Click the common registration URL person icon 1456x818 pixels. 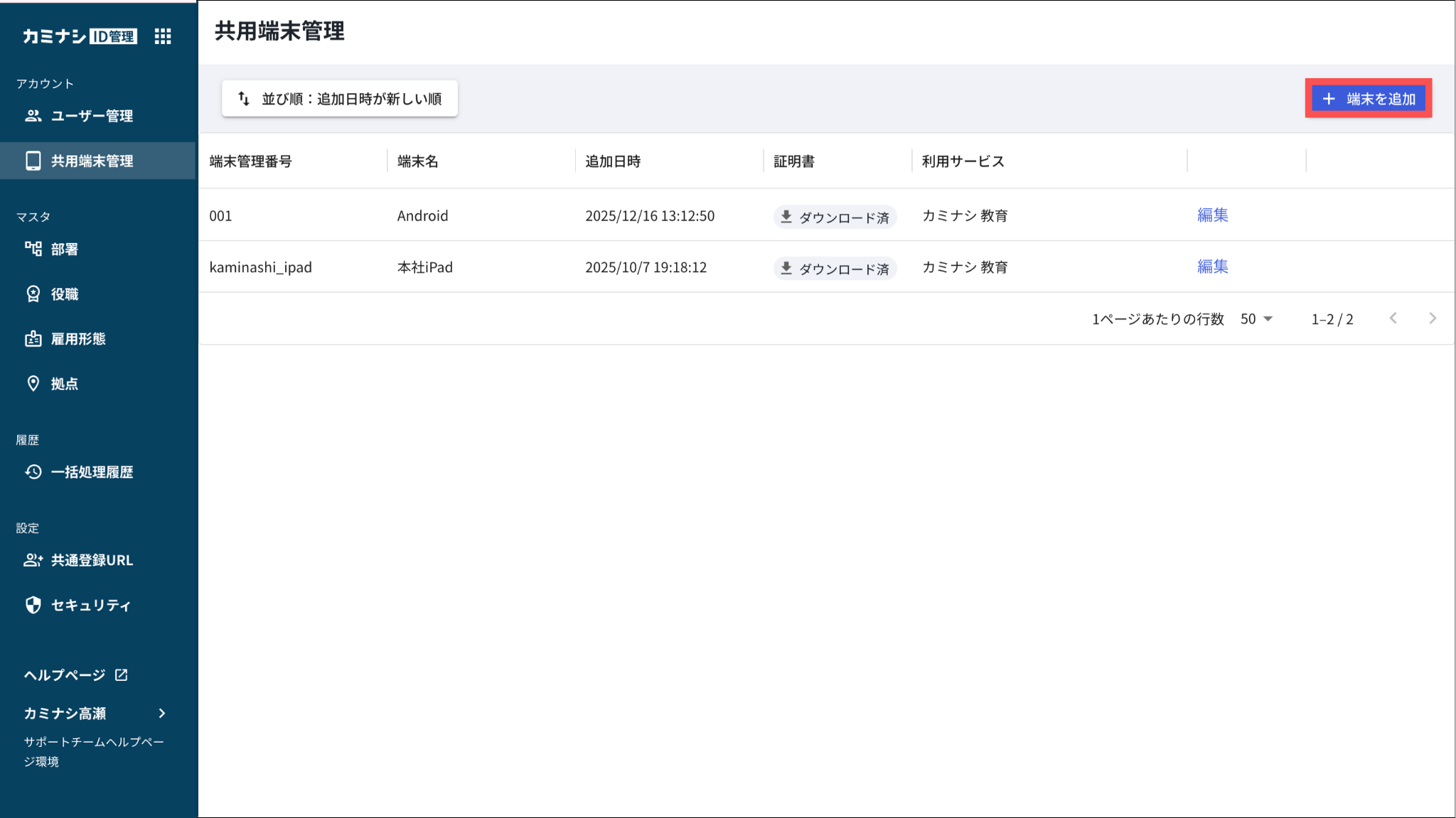point(33,560)
